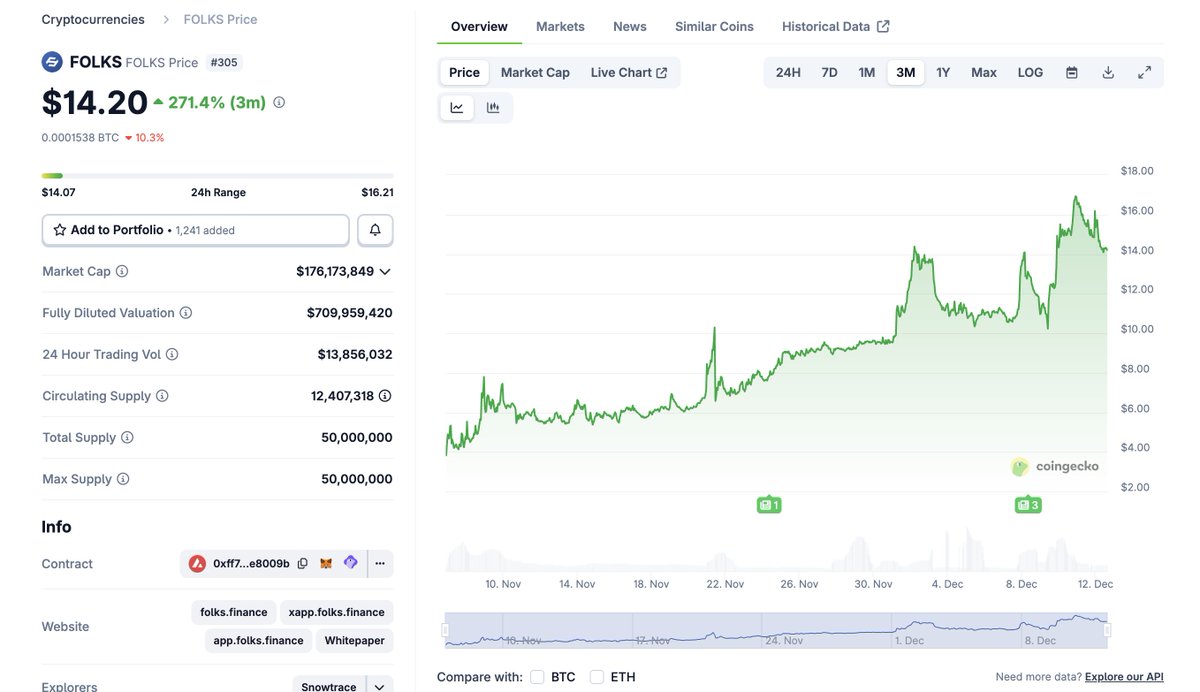Add token to MetaMask via fox icon

326,564
